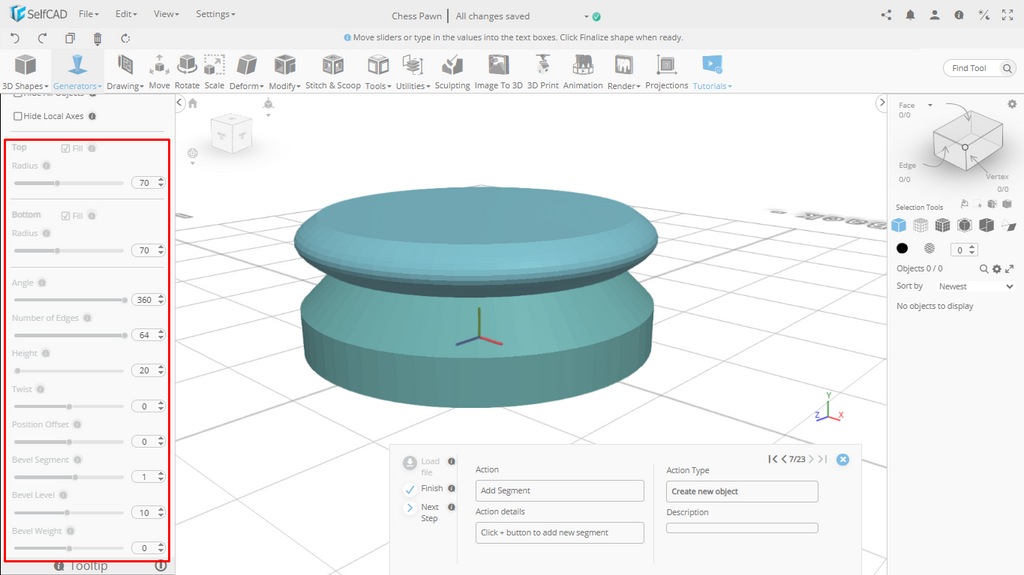Click the Height slider track
Viewport: 1024px width, 575px height.
point(68,371)
